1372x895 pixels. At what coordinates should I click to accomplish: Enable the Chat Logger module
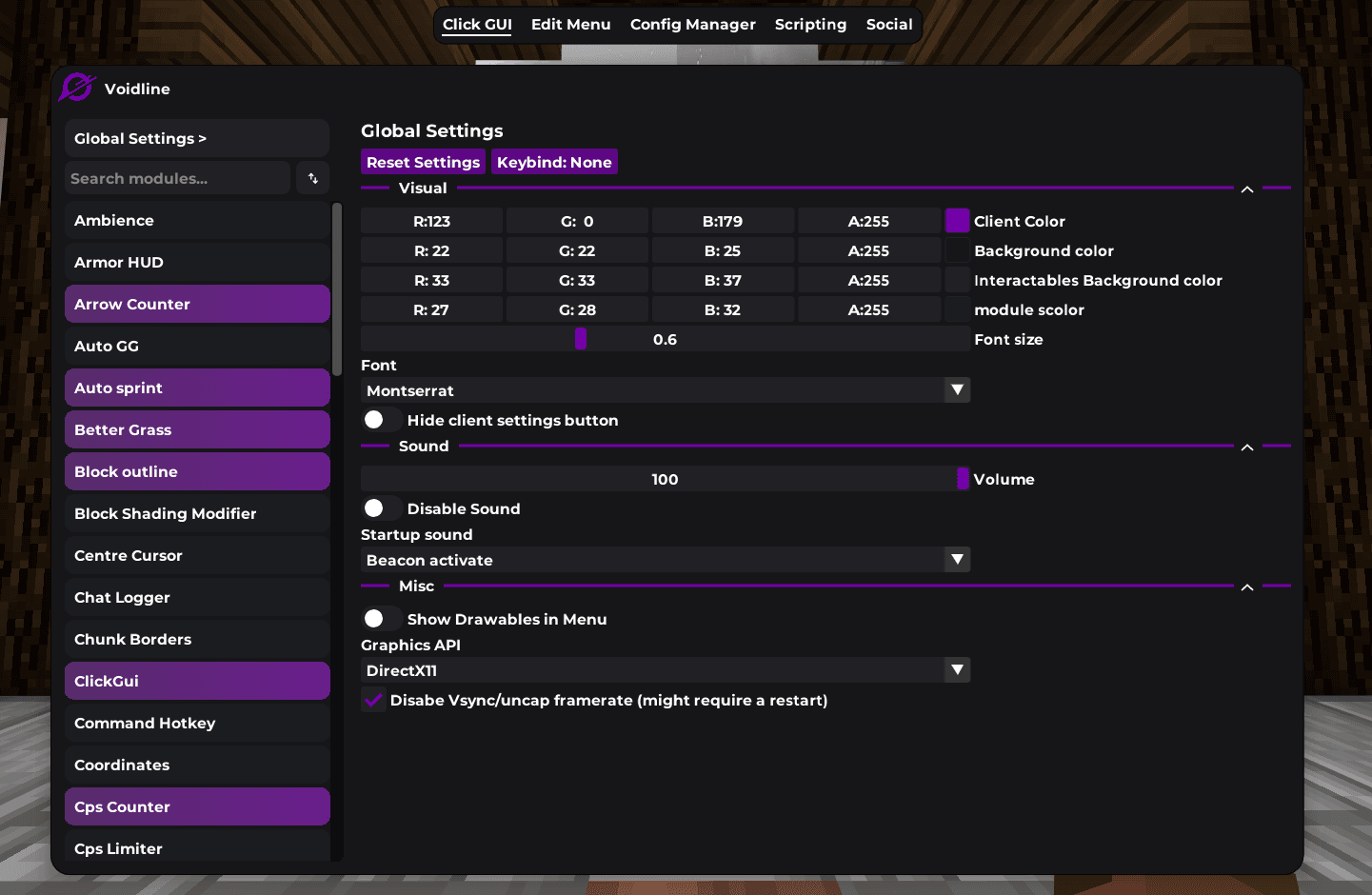[197, 597]
